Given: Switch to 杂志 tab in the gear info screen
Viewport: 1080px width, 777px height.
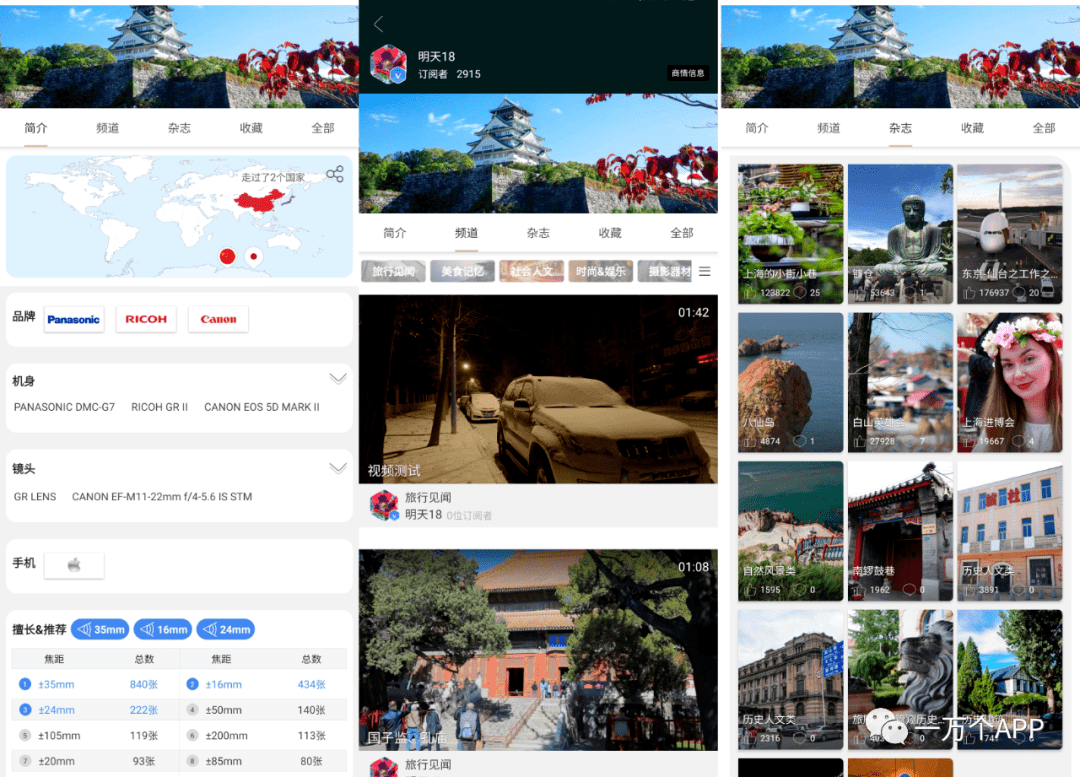Looking at the screenshot, I should click(x=179, y=128).
